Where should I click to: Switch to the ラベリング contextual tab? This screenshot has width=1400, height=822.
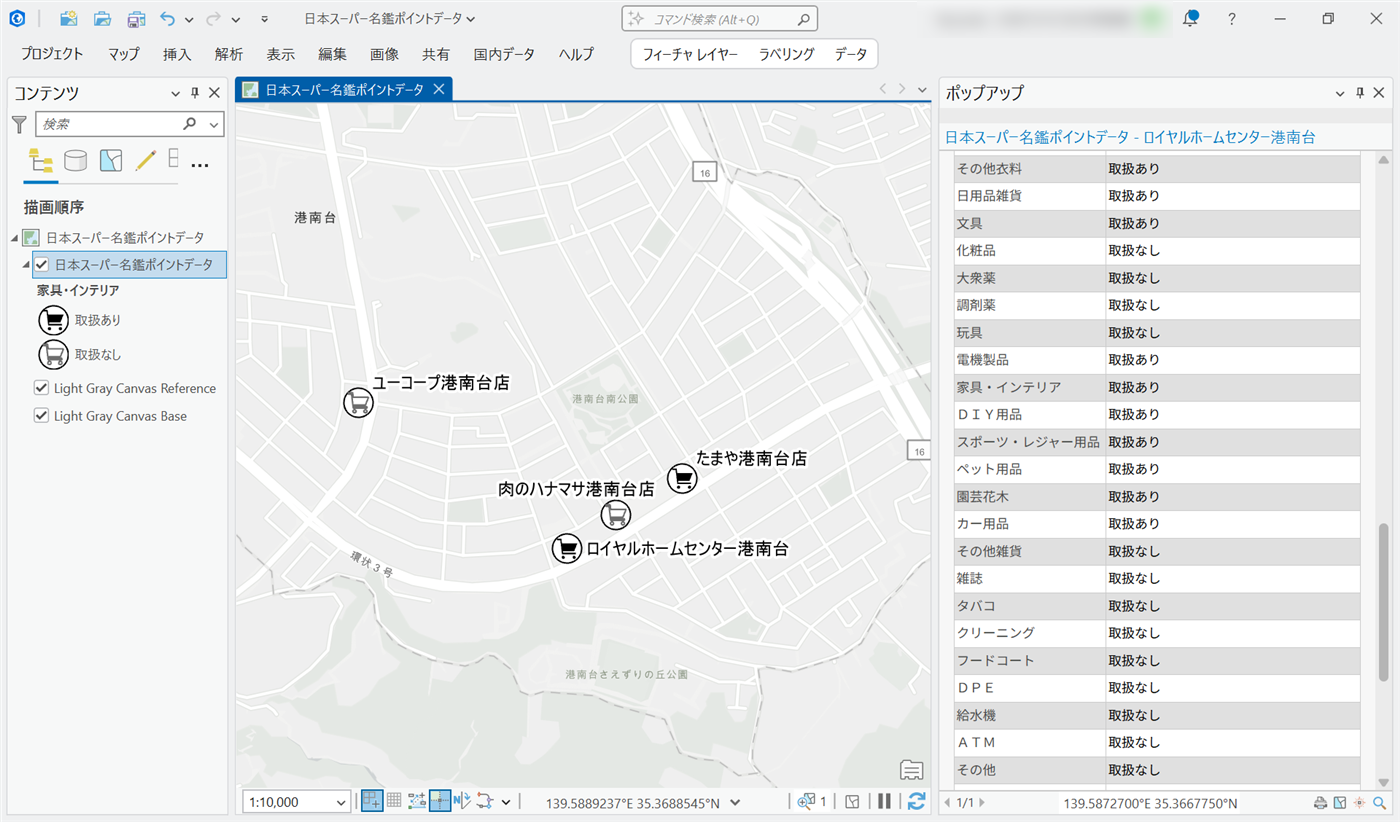click(x=786, y=55)
